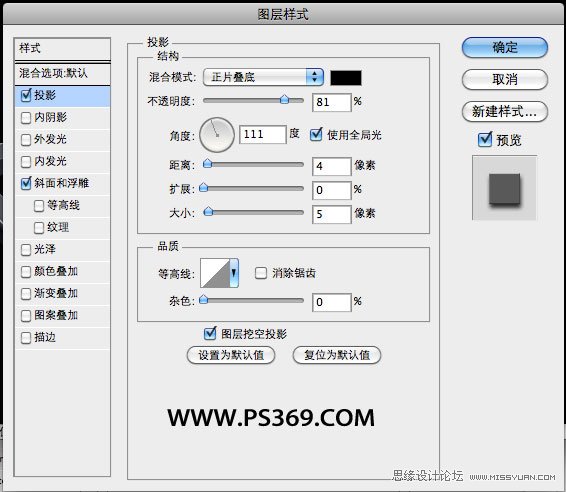The height and width of the screenshot is (492, 566).
Task: Open the 等高线 contour picker arrow
Action: (x=234, y=273)
